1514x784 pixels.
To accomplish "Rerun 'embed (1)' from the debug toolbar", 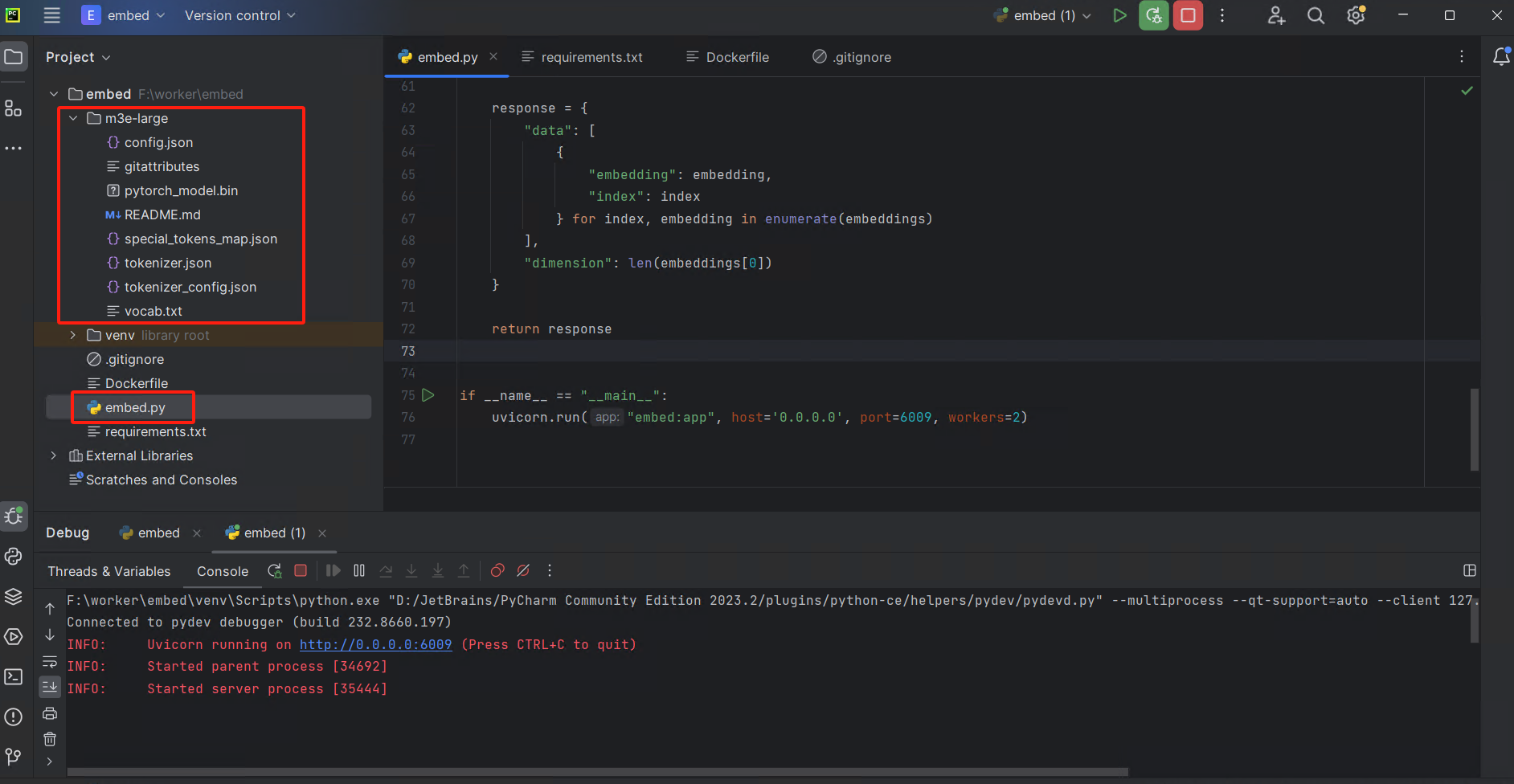I will [x=275, y=570].
